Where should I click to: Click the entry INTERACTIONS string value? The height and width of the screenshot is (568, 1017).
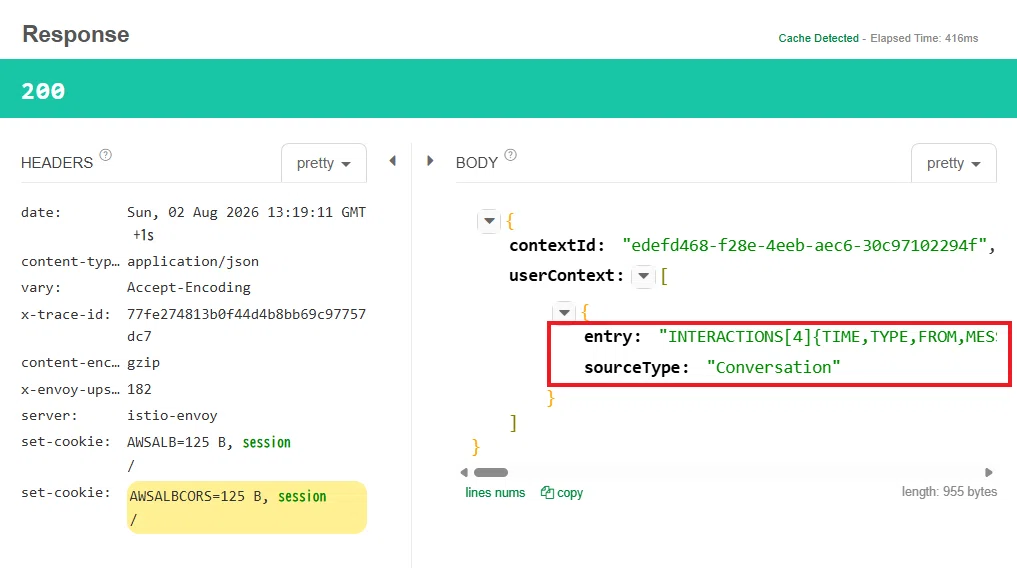[x=828, y=337]
